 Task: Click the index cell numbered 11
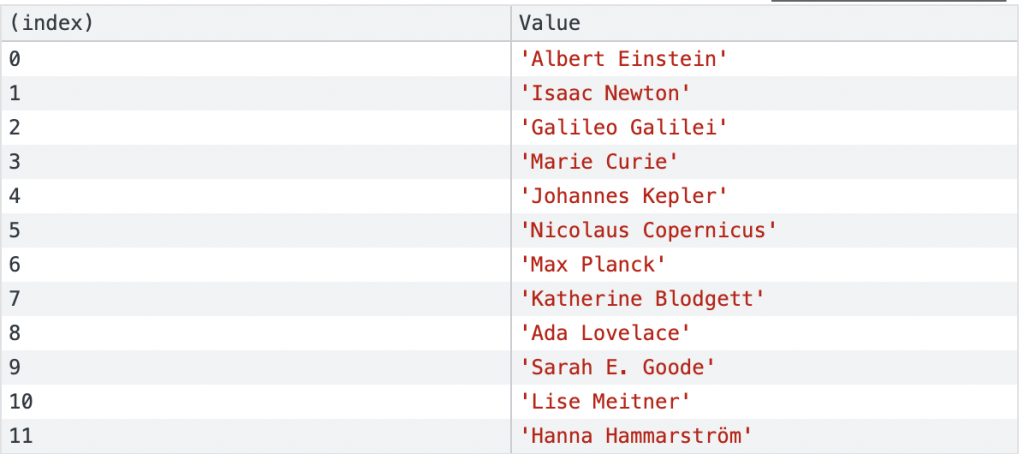click(20, 435)
